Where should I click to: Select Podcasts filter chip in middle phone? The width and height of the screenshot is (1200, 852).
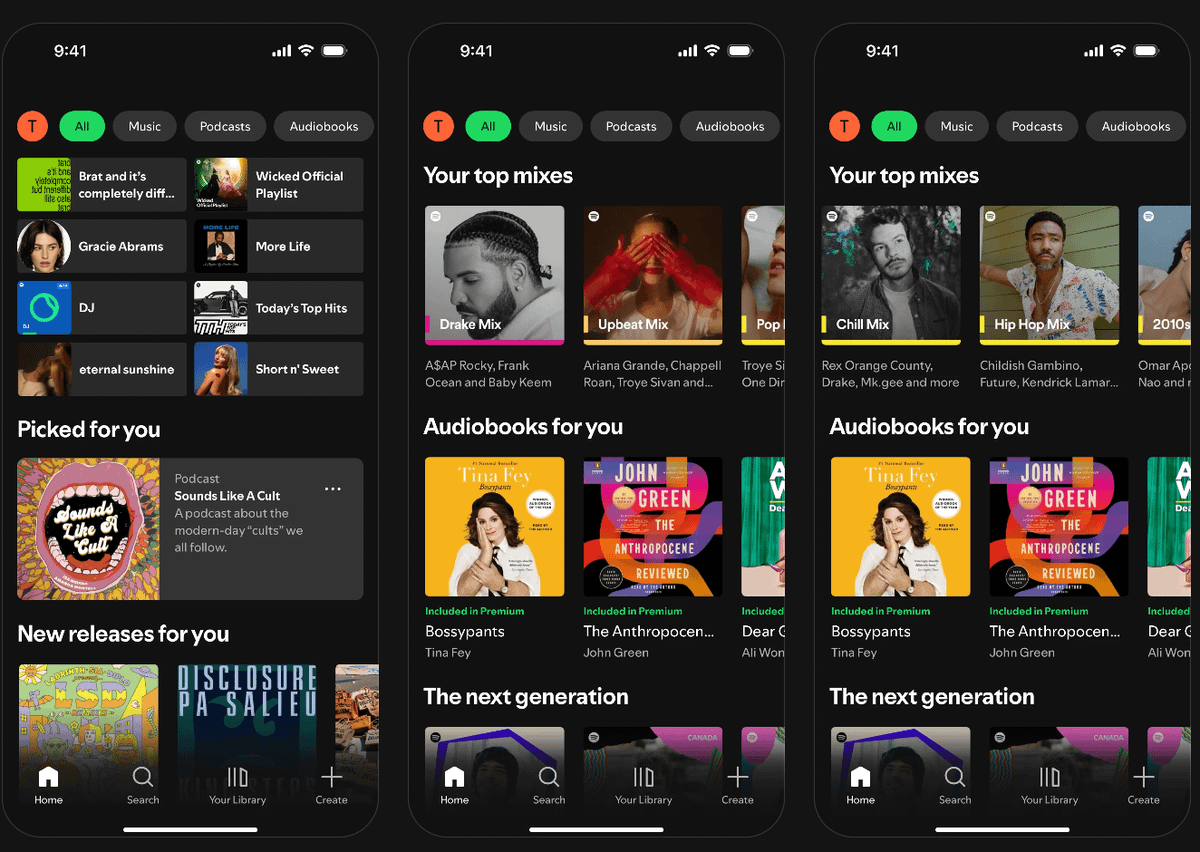[631, 126]
